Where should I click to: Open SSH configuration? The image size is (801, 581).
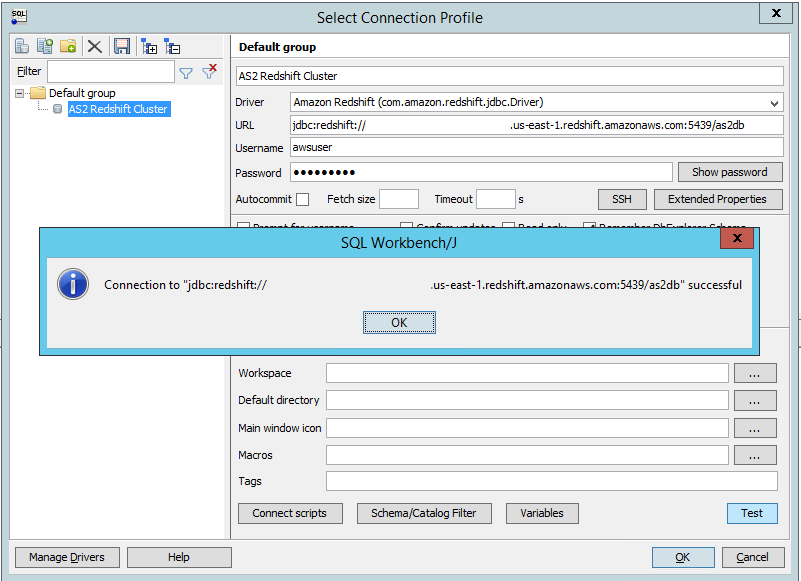coord(622,199)
